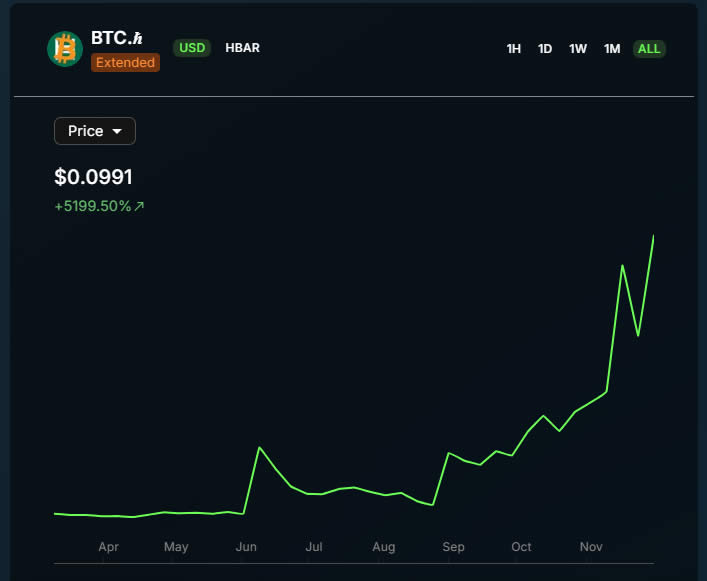Select the 1W time range

coord(578,49)
